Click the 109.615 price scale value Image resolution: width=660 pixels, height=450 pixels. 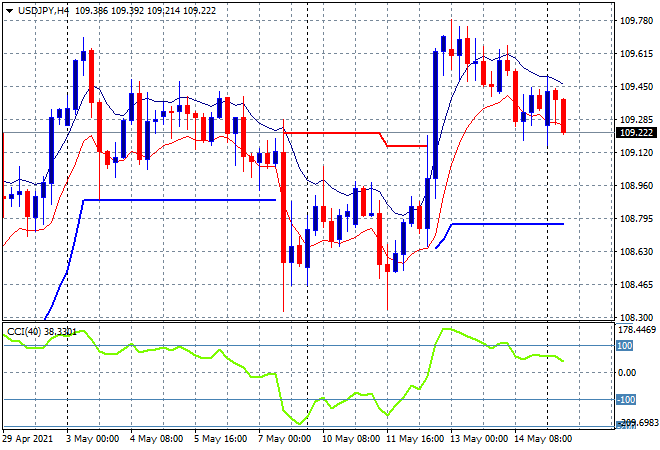coord(637,53)
